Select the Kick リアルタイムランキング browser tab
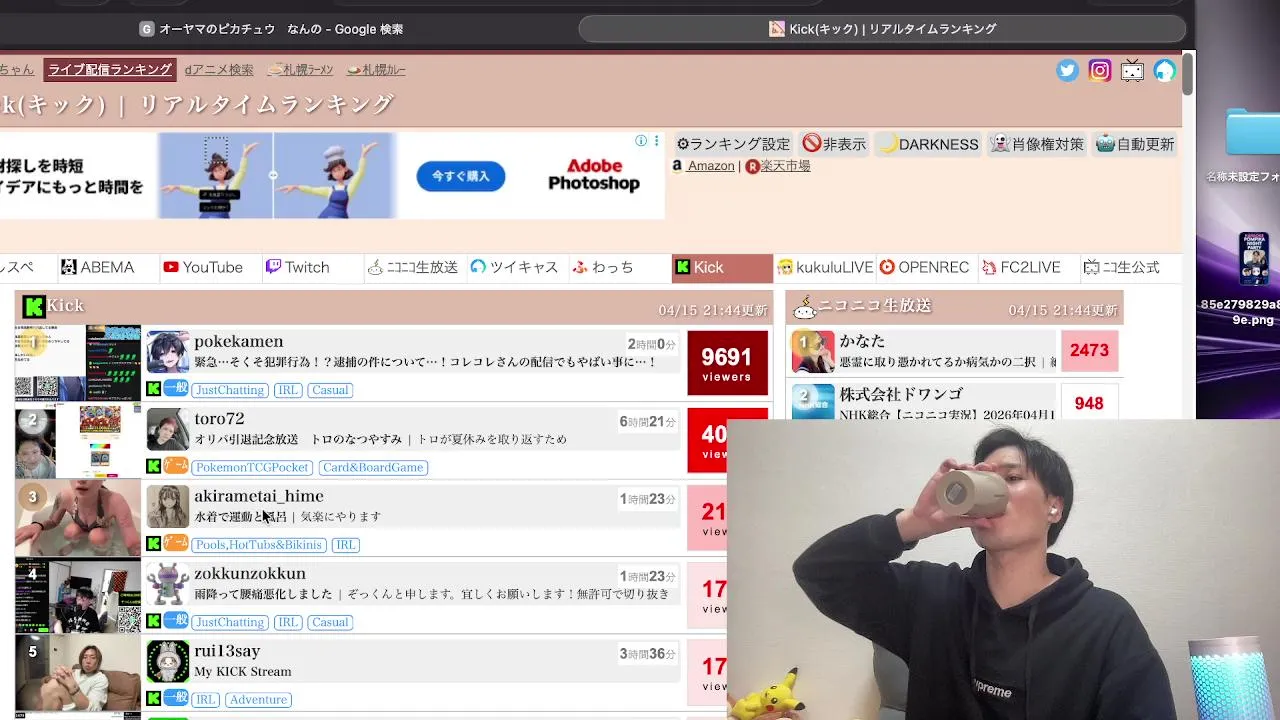 pyautogui.click(x=882, y=29)
